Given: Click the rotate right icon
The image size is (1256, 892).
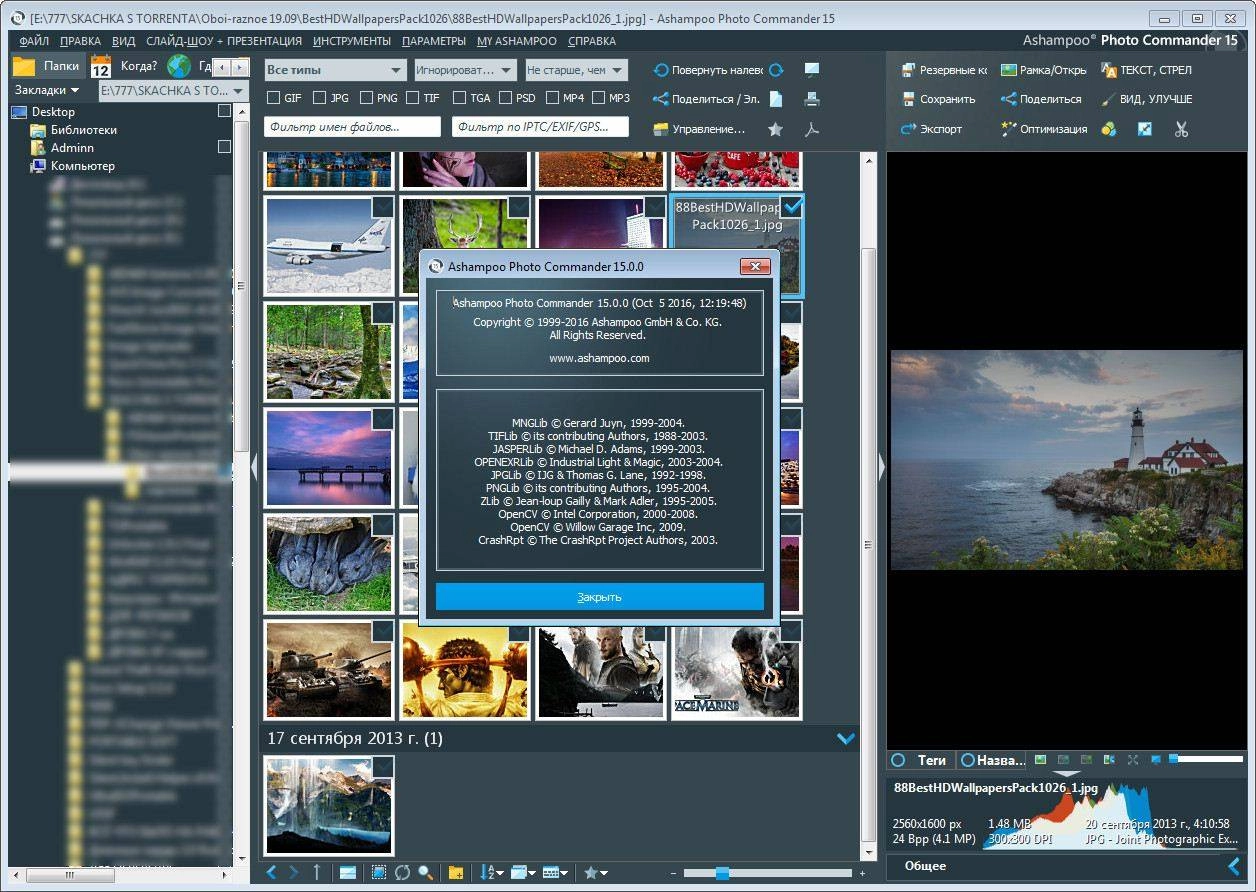Looking at the screenshot, I should [x=776, y=70].
